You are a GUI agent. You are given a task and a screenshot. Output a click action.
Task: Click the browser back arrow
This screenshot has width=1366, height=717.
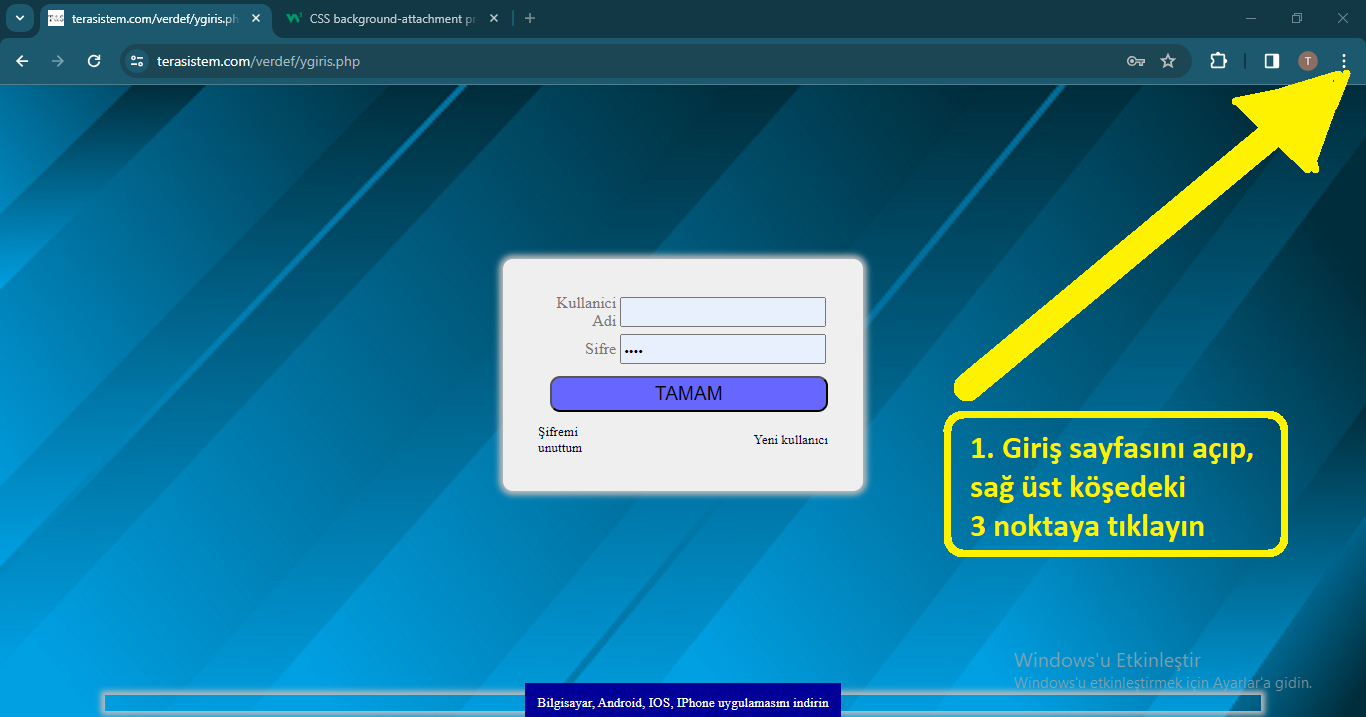click(x=22, y=61)
